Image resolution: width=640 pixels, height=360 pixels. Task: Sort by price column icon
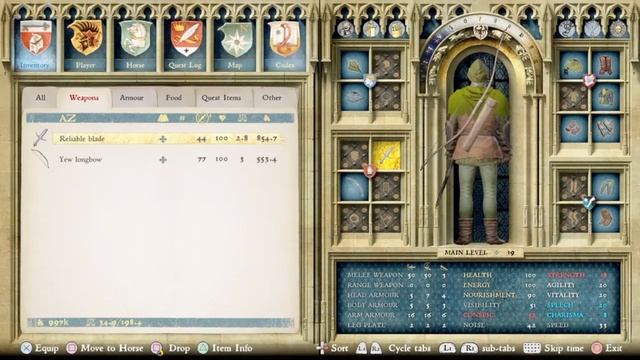(267, 118)
